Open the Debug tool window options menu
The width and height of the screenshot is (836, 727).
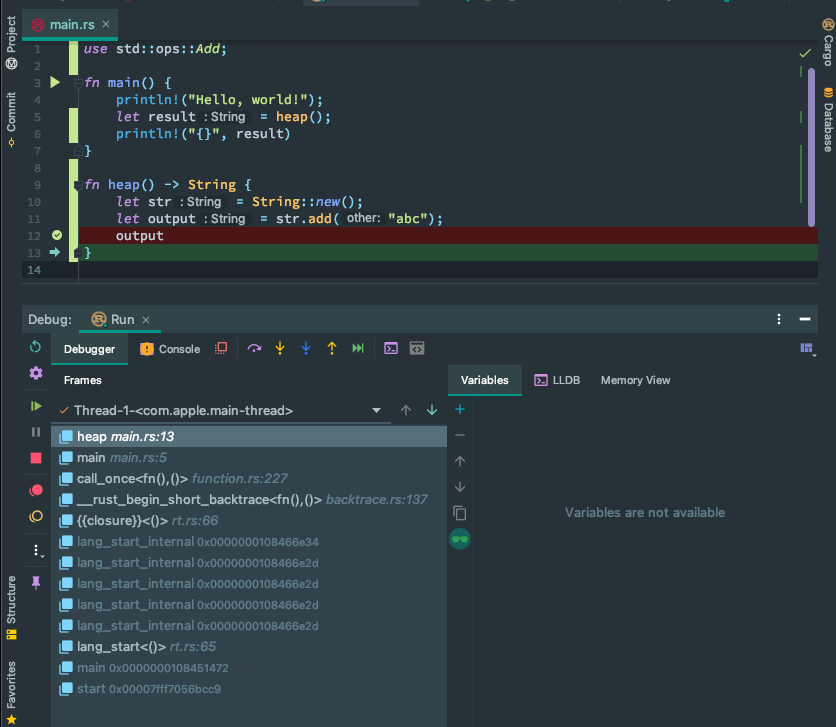tap(779, 319)
